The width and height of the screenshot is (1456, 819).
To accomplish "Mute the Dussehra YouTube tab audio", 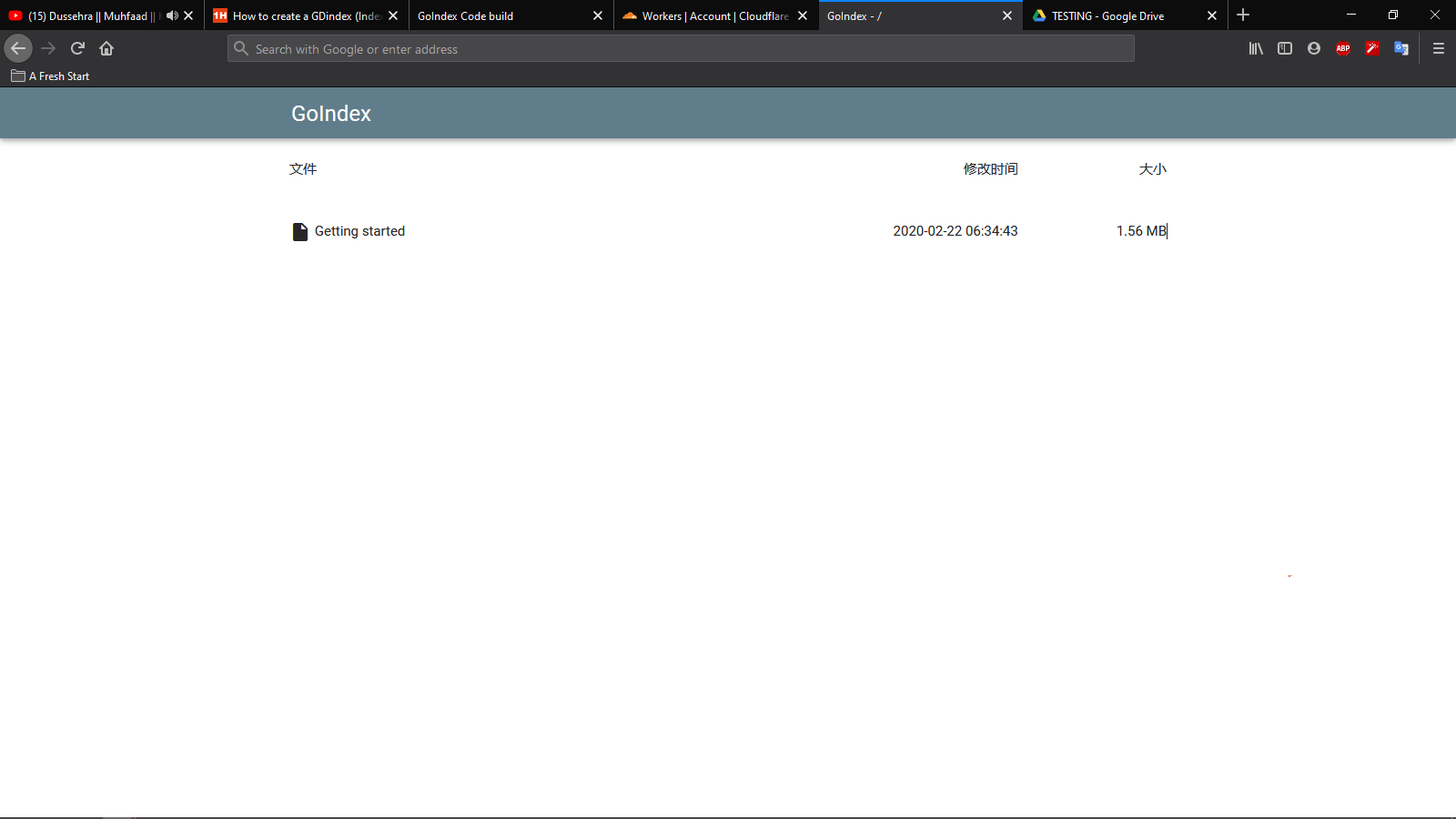I will pyautogui.click(x=172, y=15).
